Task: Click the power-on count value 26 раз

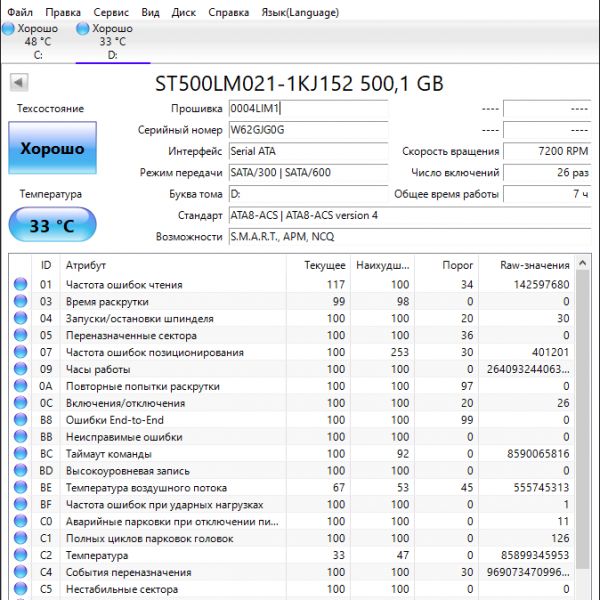Action: pyautogui.click(x=547, y=173)
